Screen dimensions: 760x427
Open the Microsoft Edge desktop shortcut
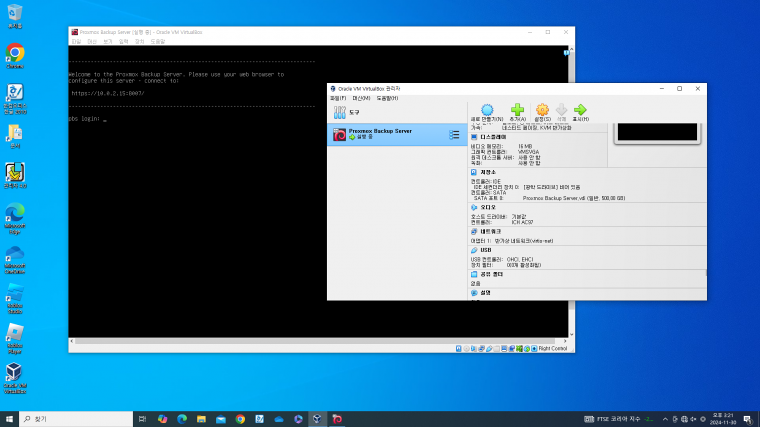(x=15, y=219)
